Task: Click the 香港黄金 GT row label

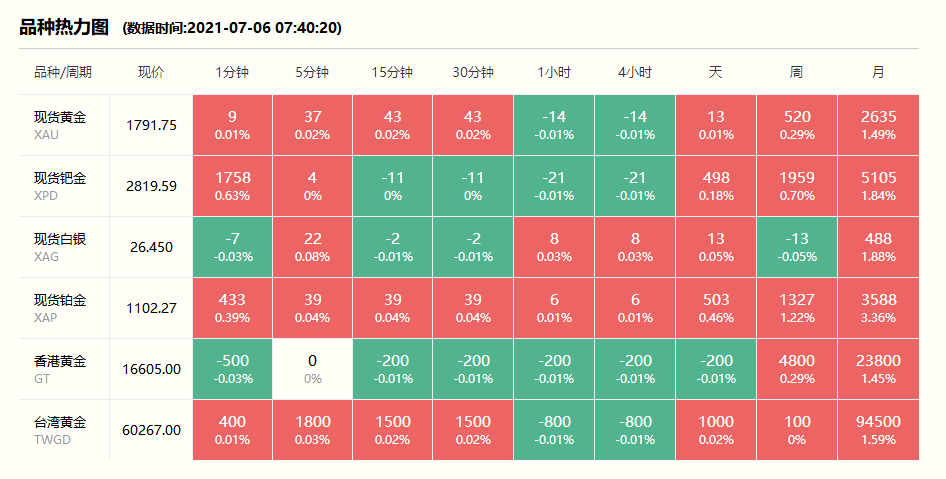Action: (x=60, y=368)
